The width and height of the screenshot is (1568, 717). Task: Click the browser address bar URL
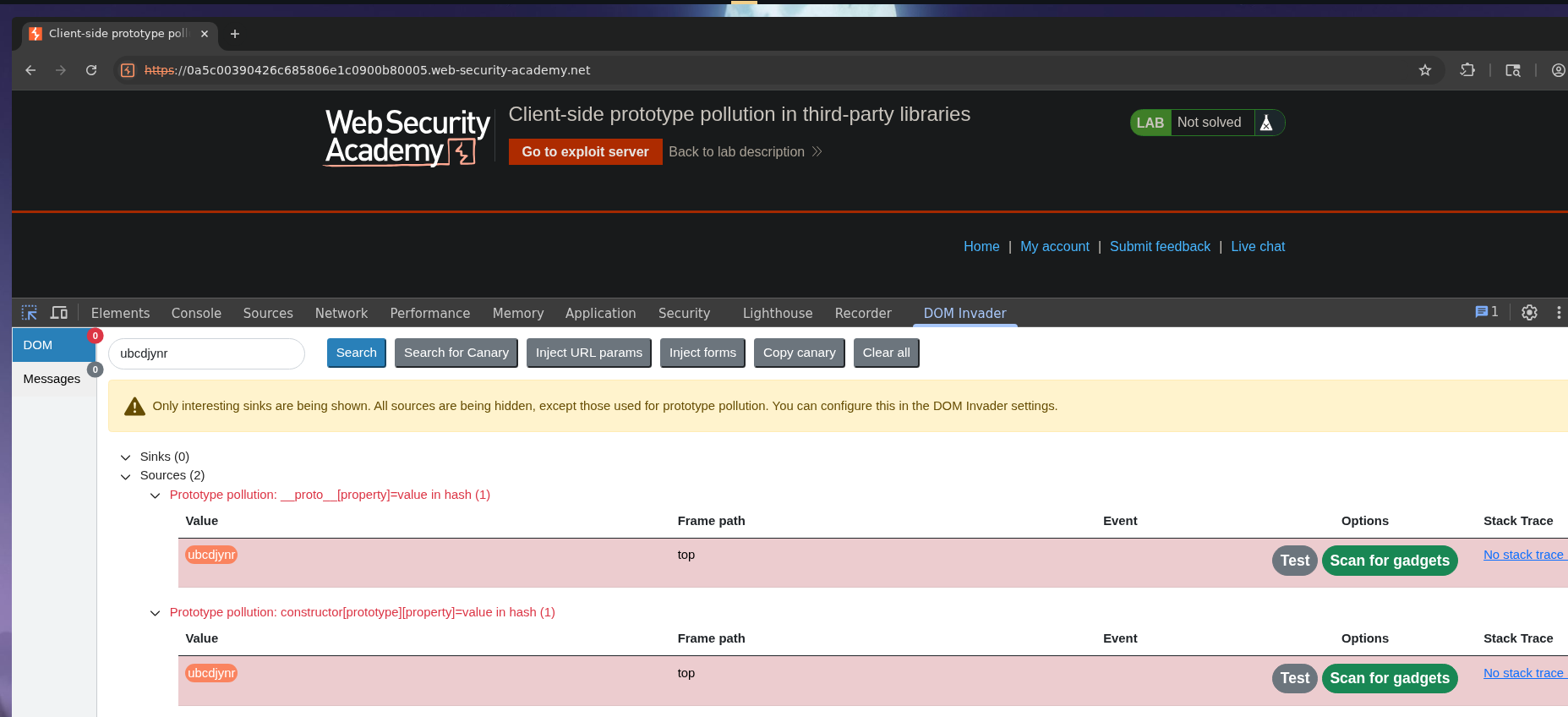367,70
